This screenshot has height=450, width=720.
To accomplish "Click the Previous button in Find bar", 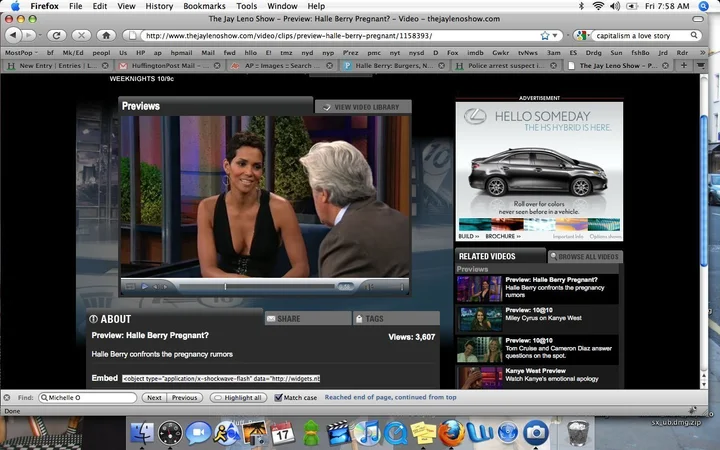I will [x=184, y=398].
